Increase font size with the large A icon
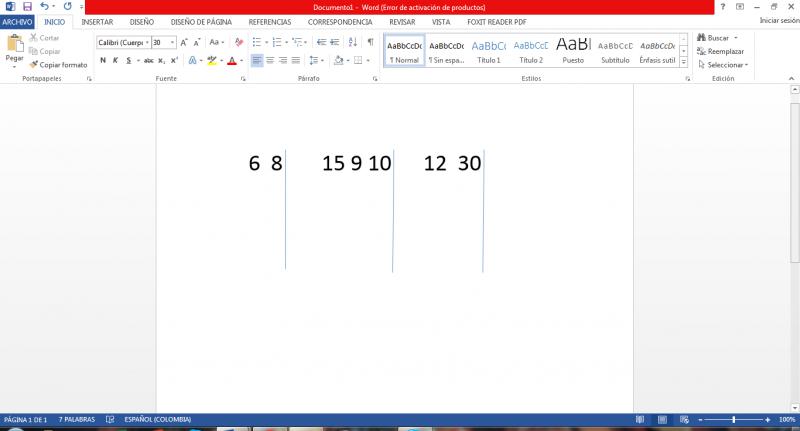Image resolution: width=800 pixels, height=431 pixels. pyautogui.click(x=184, y=43)
